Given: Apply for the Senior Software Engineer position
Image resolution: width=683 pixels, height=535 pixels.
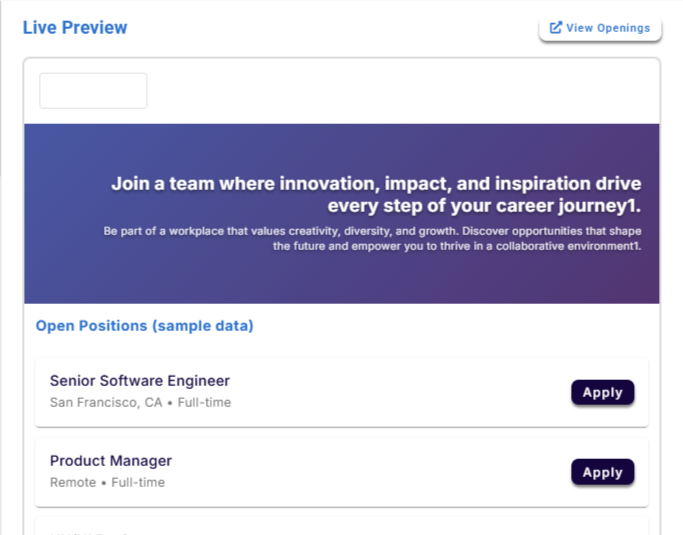Looking at the screenshot, I should [x=602, y=393].
